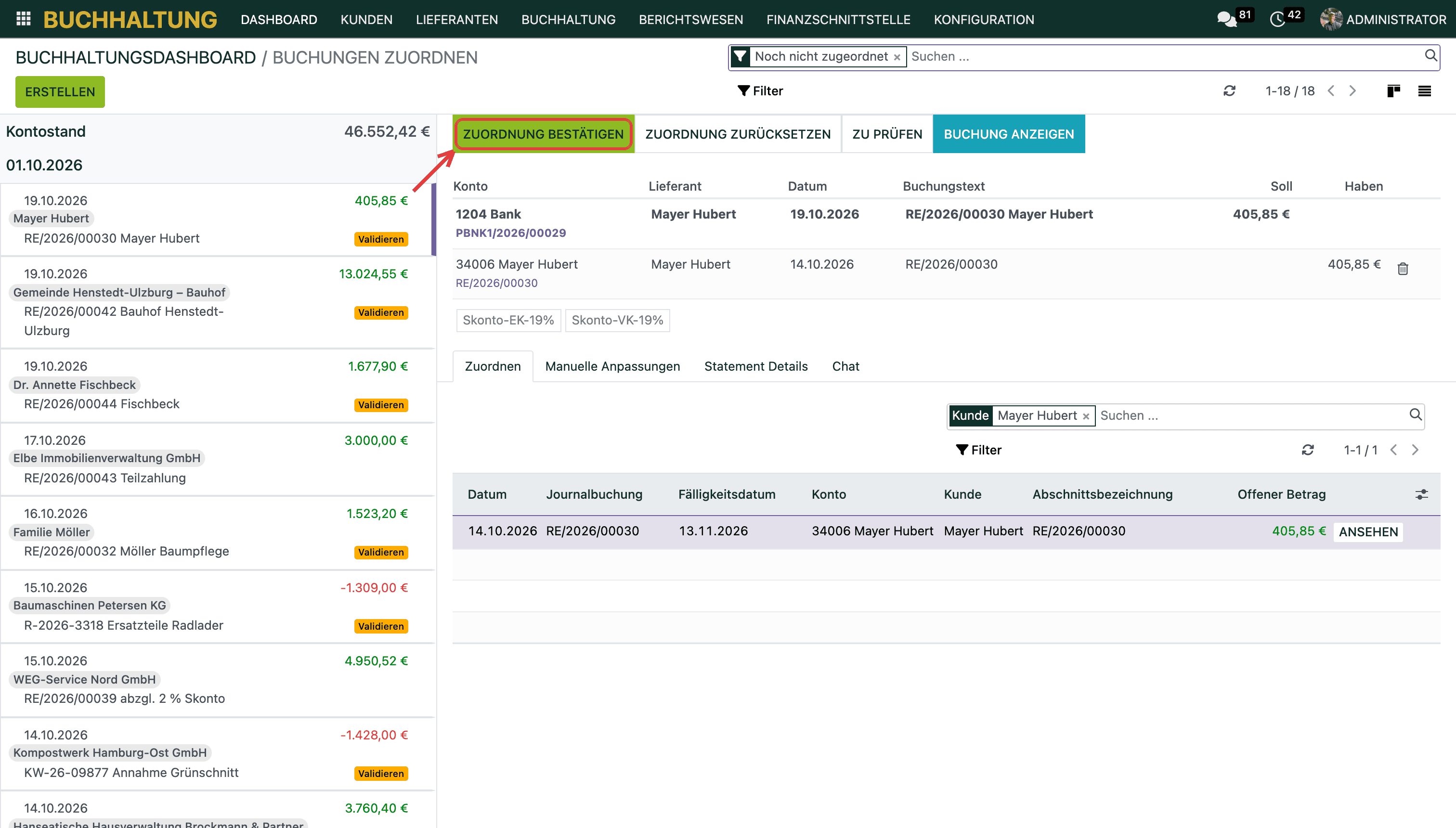This screenshot has width=1456, height=828.
Task: Open the Konfiguration menu
Action: click(984, 19)
